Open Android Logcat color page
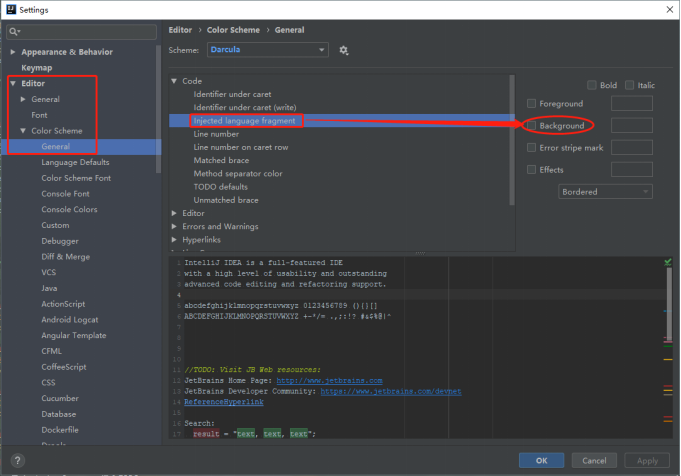Screen dimensions: 681x476 point(70,320)
